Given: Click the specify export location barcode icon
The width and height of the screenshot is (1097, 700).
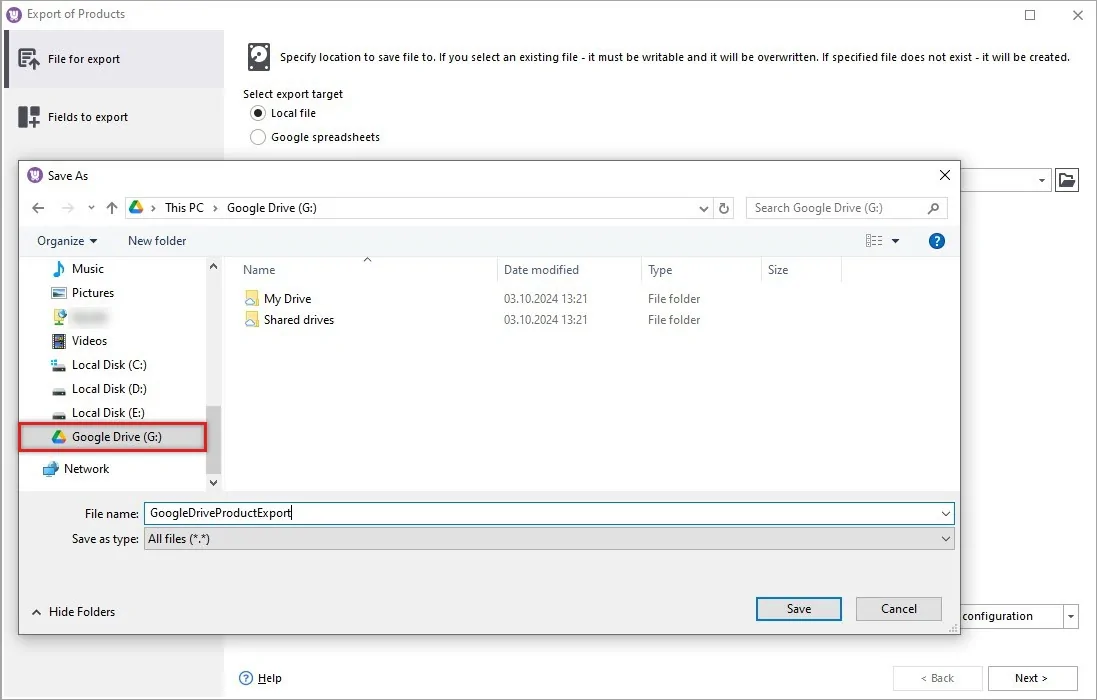Looking at the screenshot, I should pyautogui.click(x=259, y=57).
